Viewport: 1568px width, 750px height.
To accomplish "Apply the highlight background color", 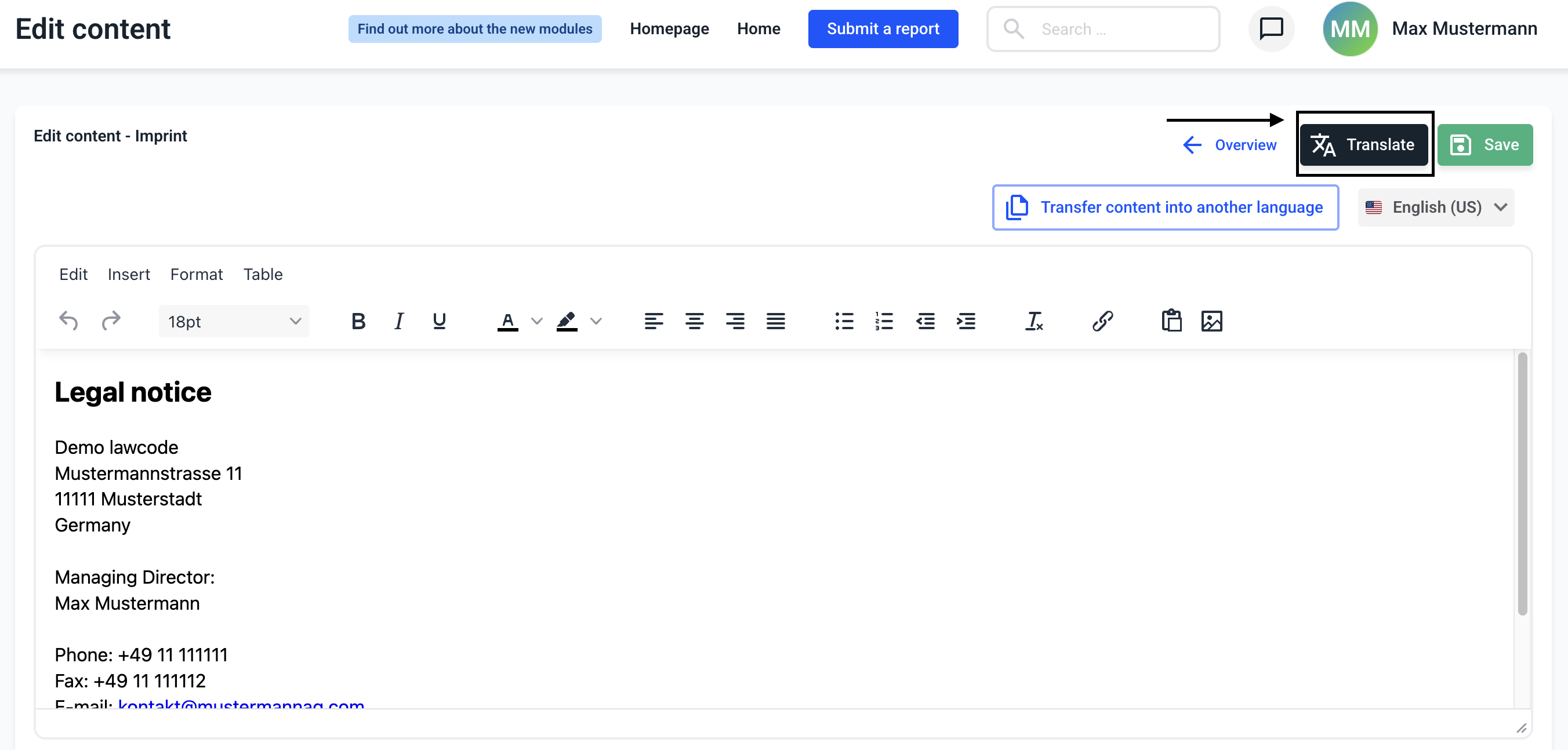I will click(x=567, y=321).
